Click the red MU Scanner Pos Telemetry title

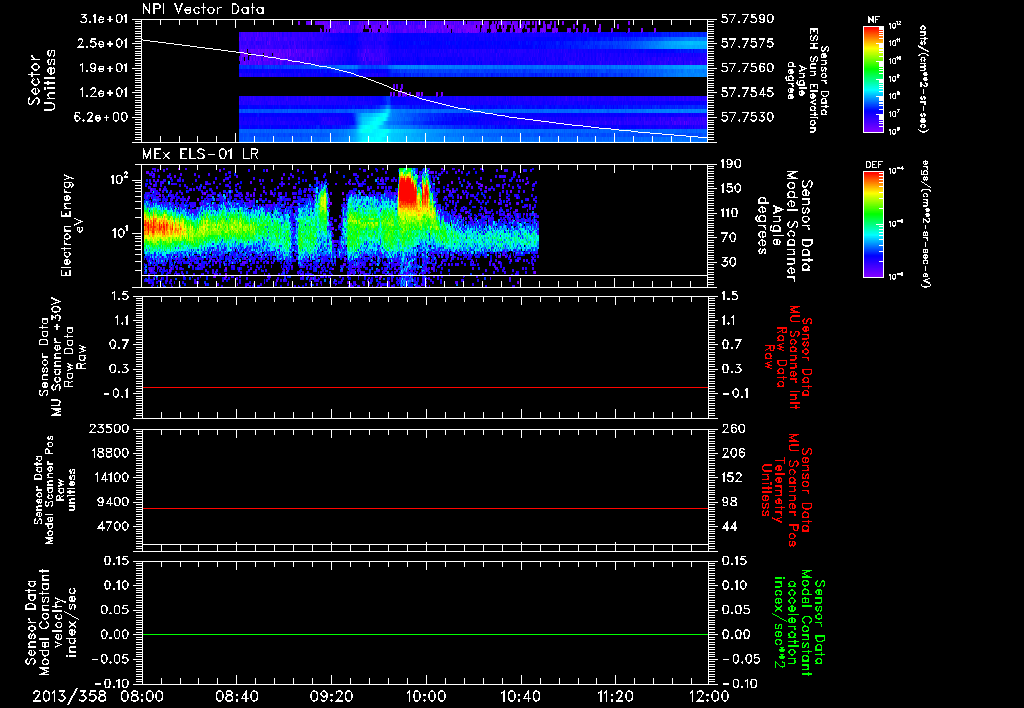coord(786,490)
